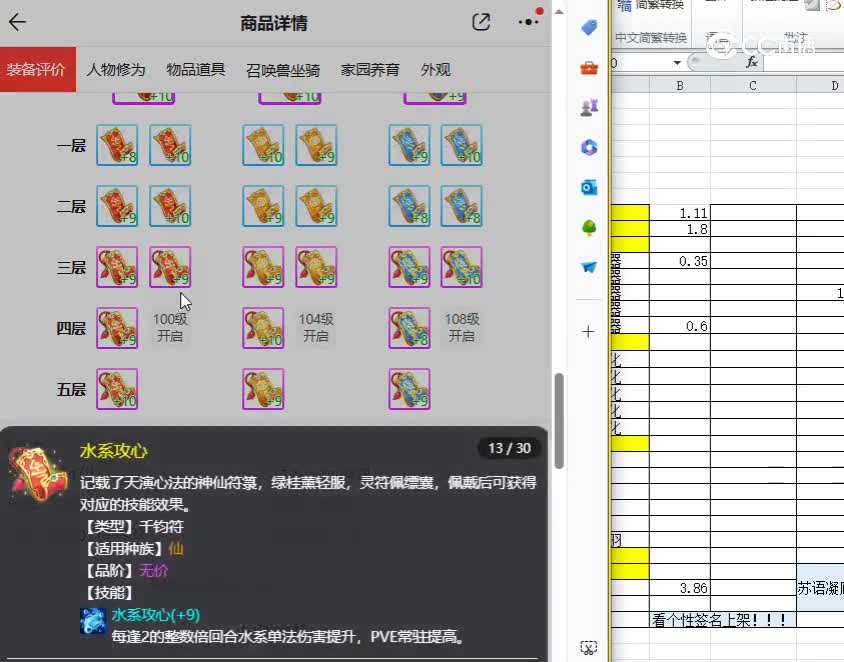The image size is (844, 662).
Task: Select 三层 blue talisman +9
Action: pos(409,267)
